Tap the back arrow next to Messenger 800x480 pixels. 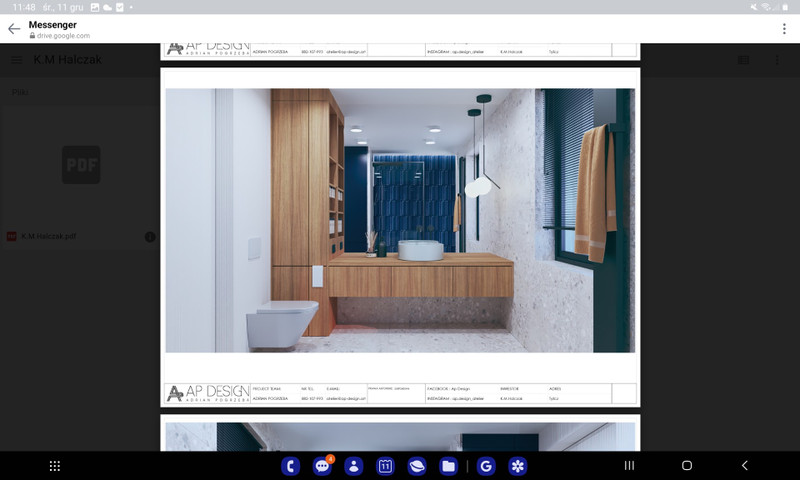tap(14, 29)
